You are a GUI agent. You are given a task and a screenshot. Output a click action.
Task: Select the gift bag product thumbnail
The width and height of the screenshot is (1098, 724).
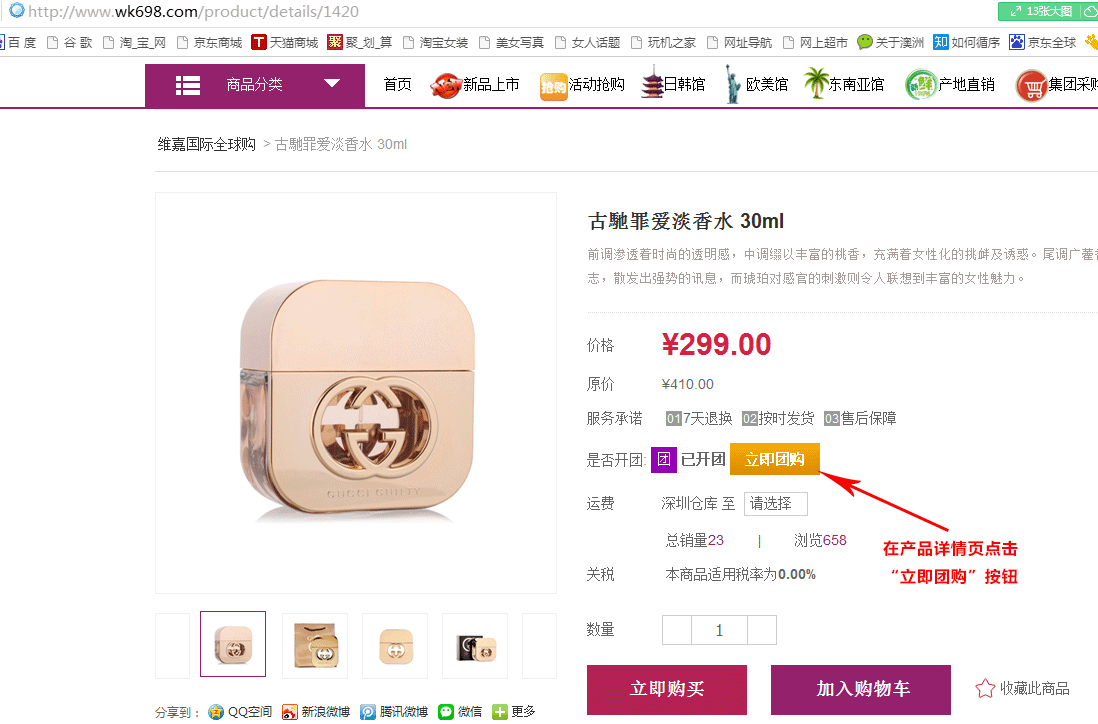tap(315, 646)
